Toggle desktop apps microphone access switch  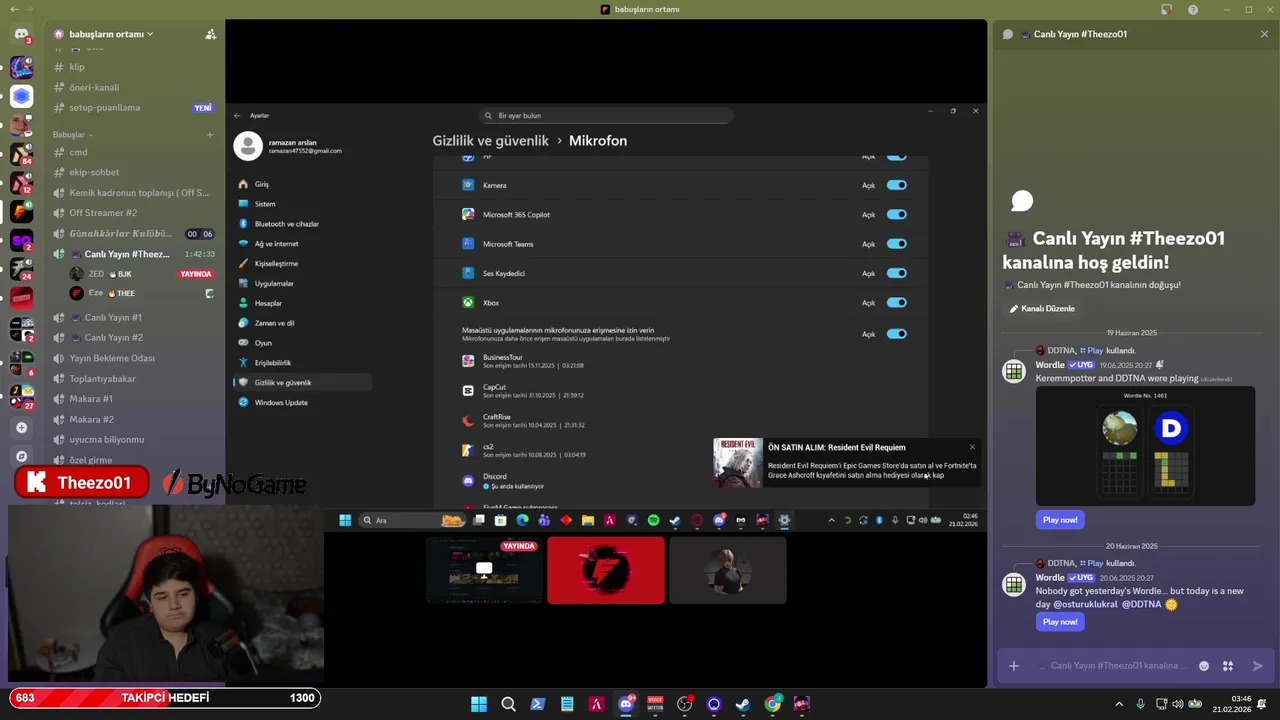[x=896, y=334]
